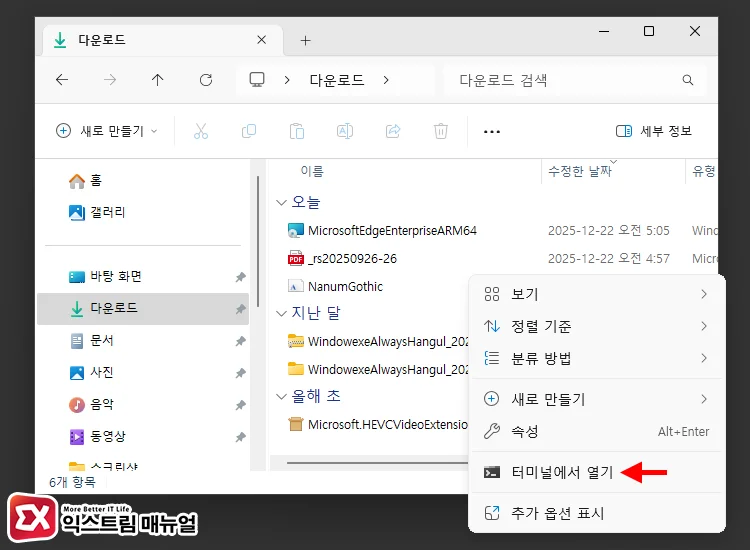Screen dimensions: 750x550
Task: Choose 추가 옵션 표시 in context menu
Action: pos(596,513)
